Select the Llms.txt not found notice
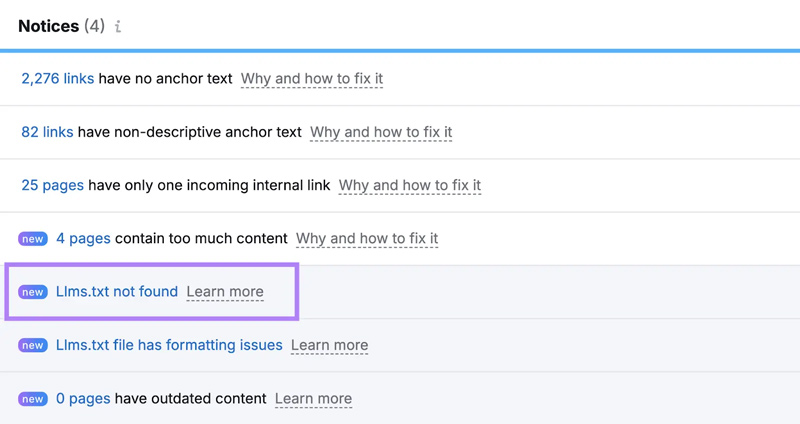 [x=117, y=292]
